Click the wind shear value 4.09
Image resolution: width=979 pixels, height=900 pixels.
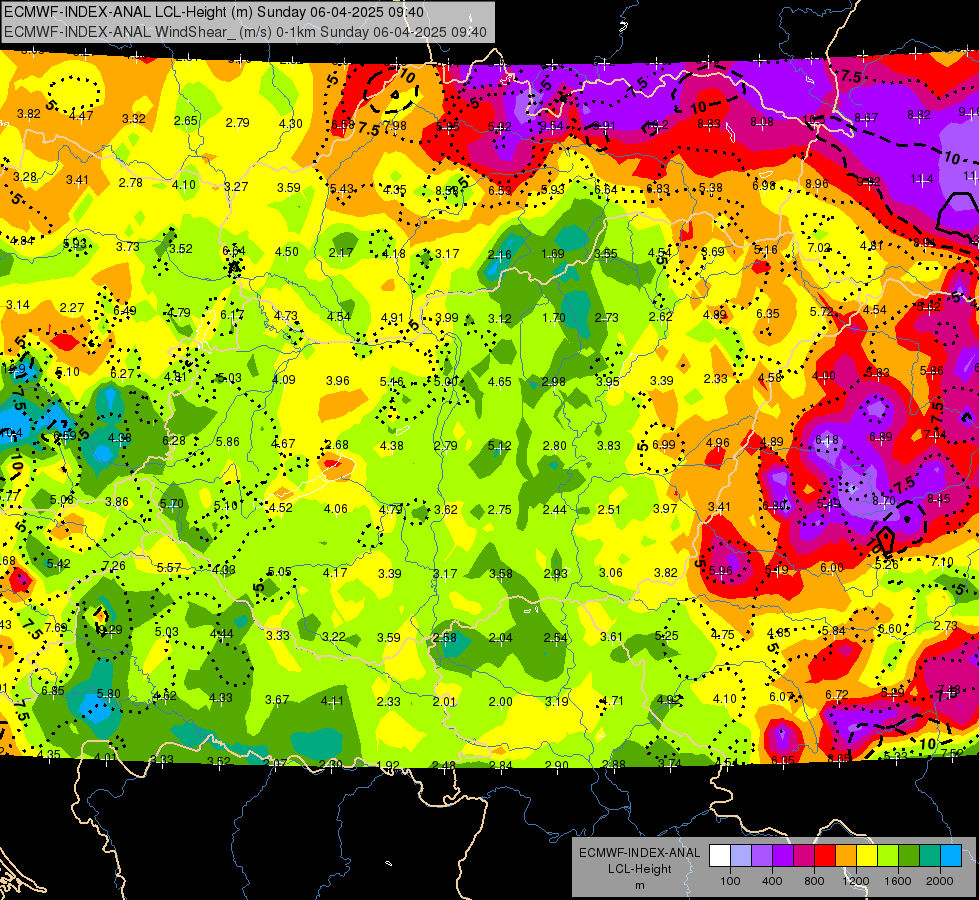click(283, 379)
